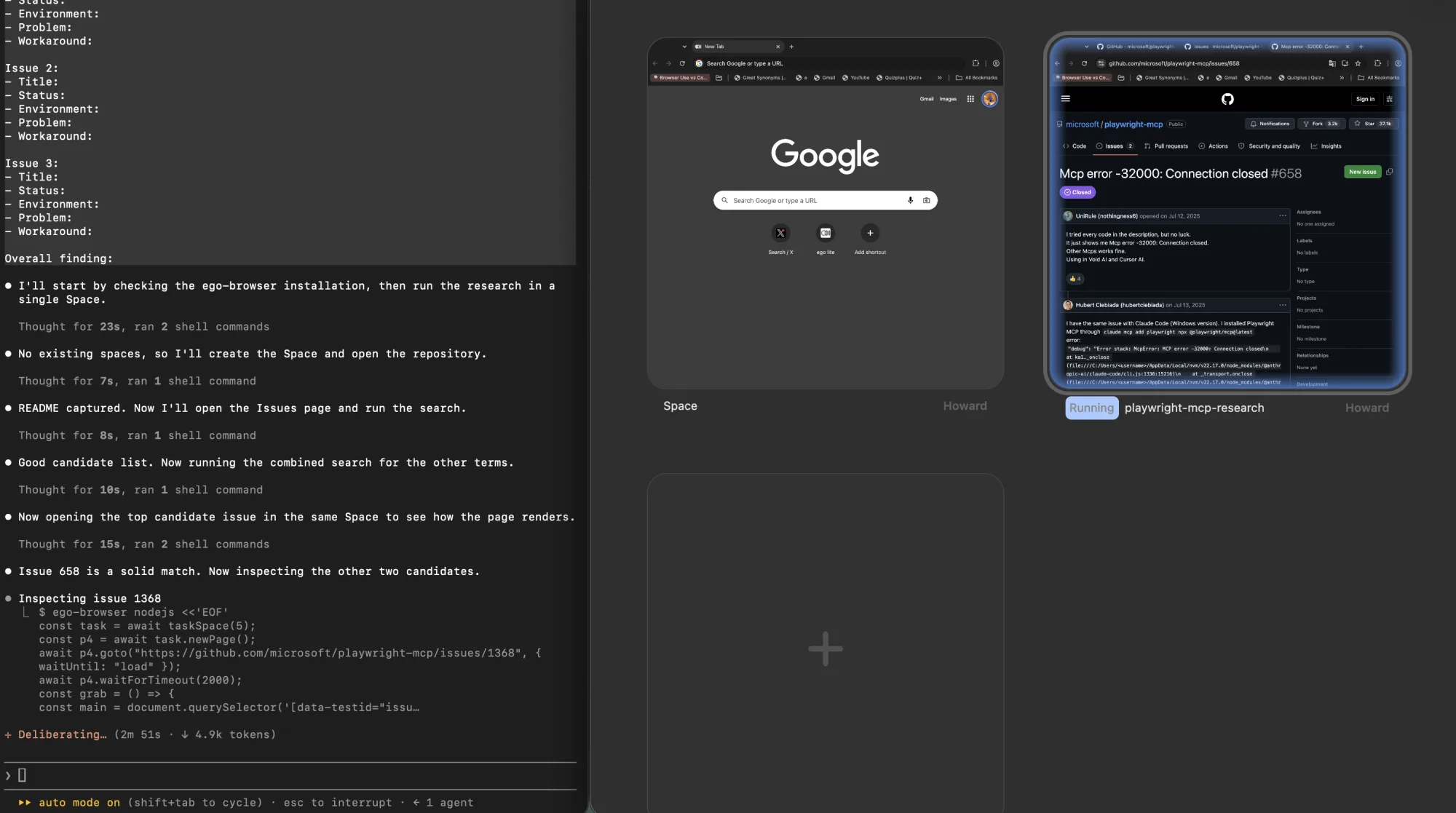Screen dimensions: 1456x813
Task: Open the three-dot menu on Hubert Clebiada's comment
Action: coord(1283,305)
